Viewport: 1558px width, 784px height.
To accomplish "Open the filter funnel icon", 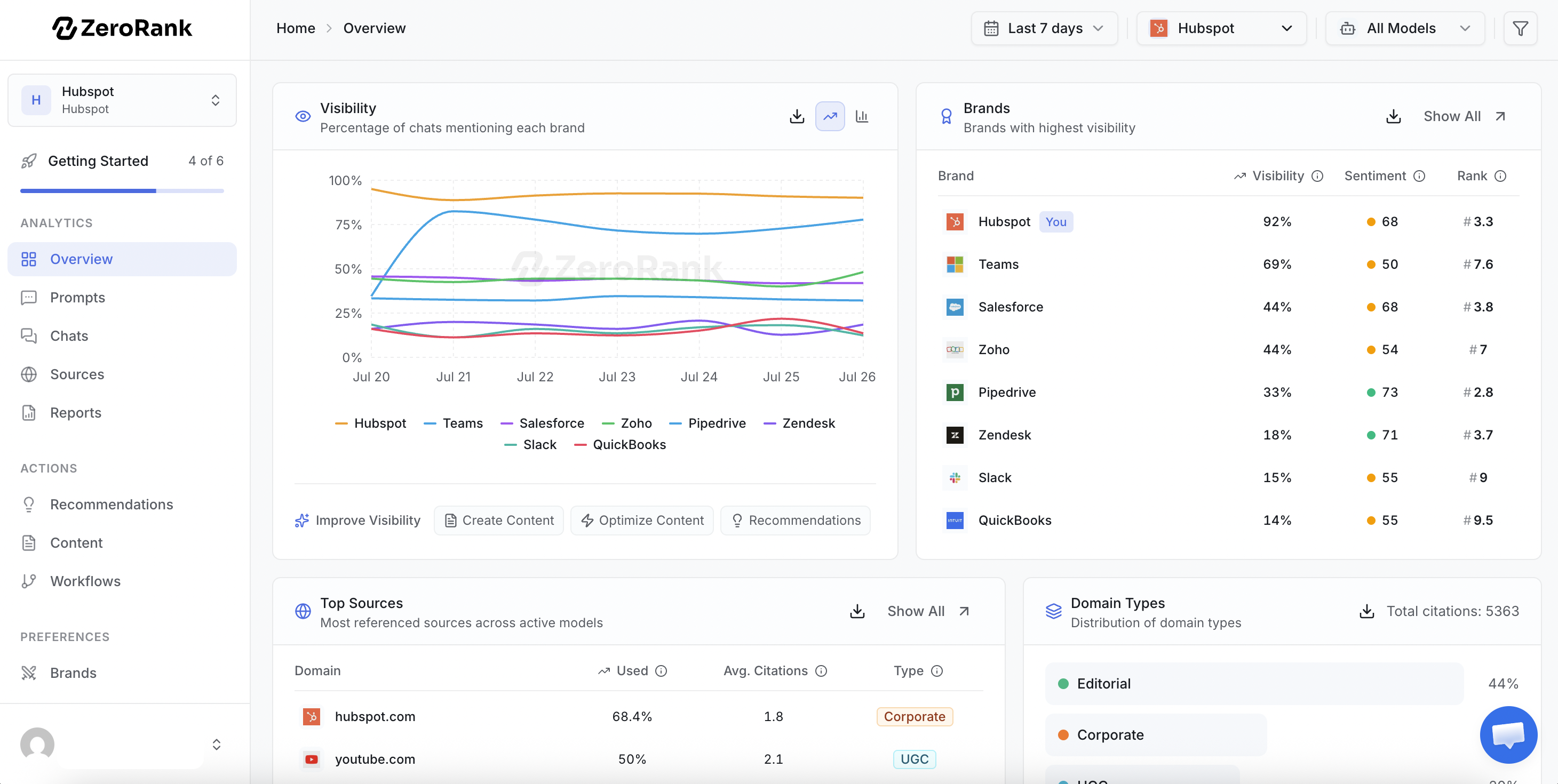I will [x=1520, y=28].
